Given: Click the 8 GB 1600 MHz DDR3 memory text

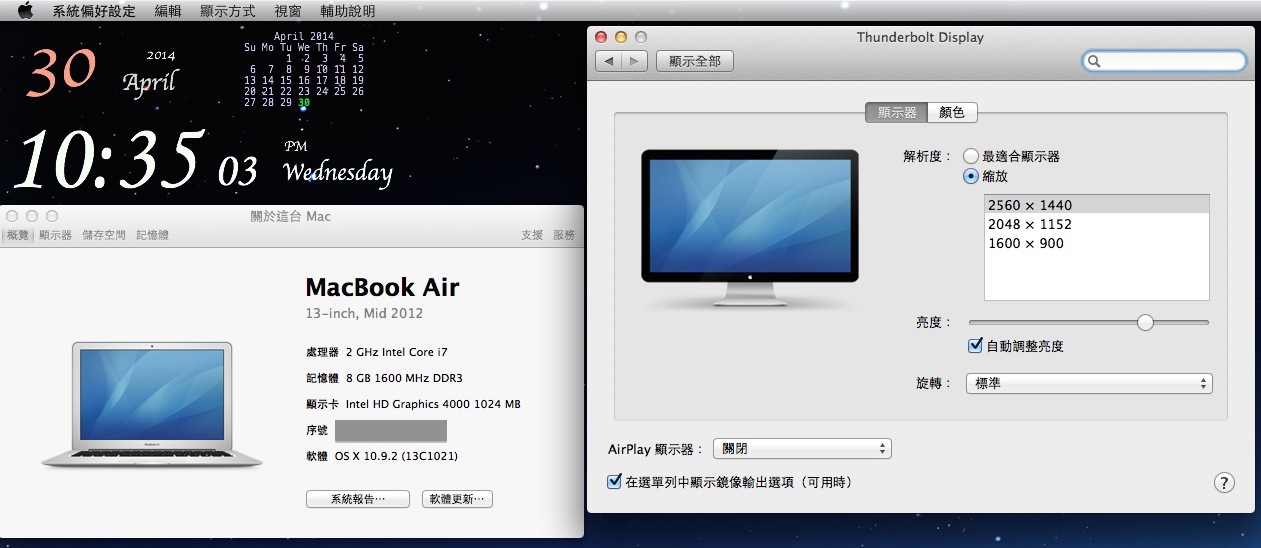Looking at the screenshot, I should 404,378.
